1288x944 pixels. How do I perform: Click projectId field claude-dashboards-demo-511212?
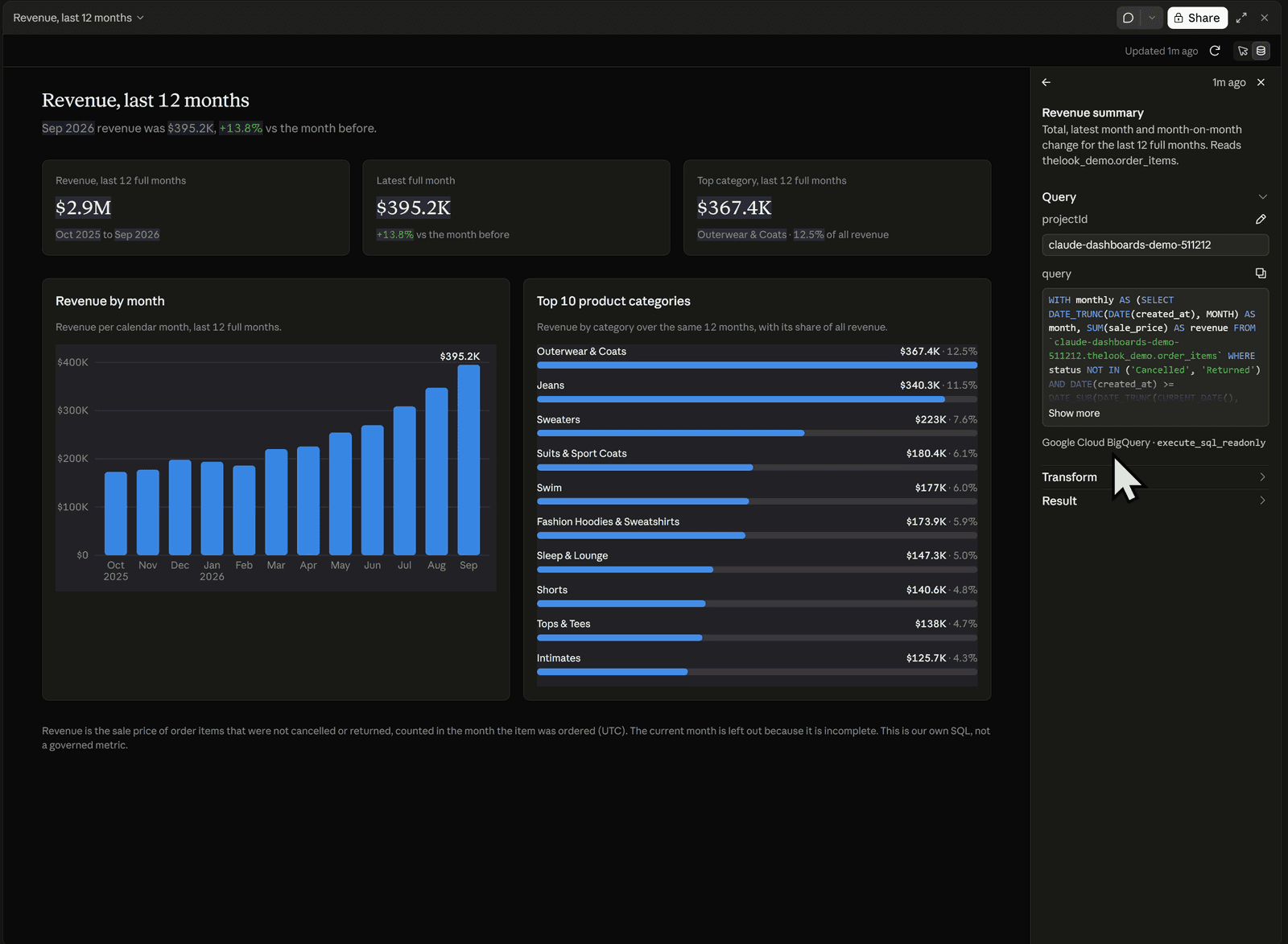1155,245
